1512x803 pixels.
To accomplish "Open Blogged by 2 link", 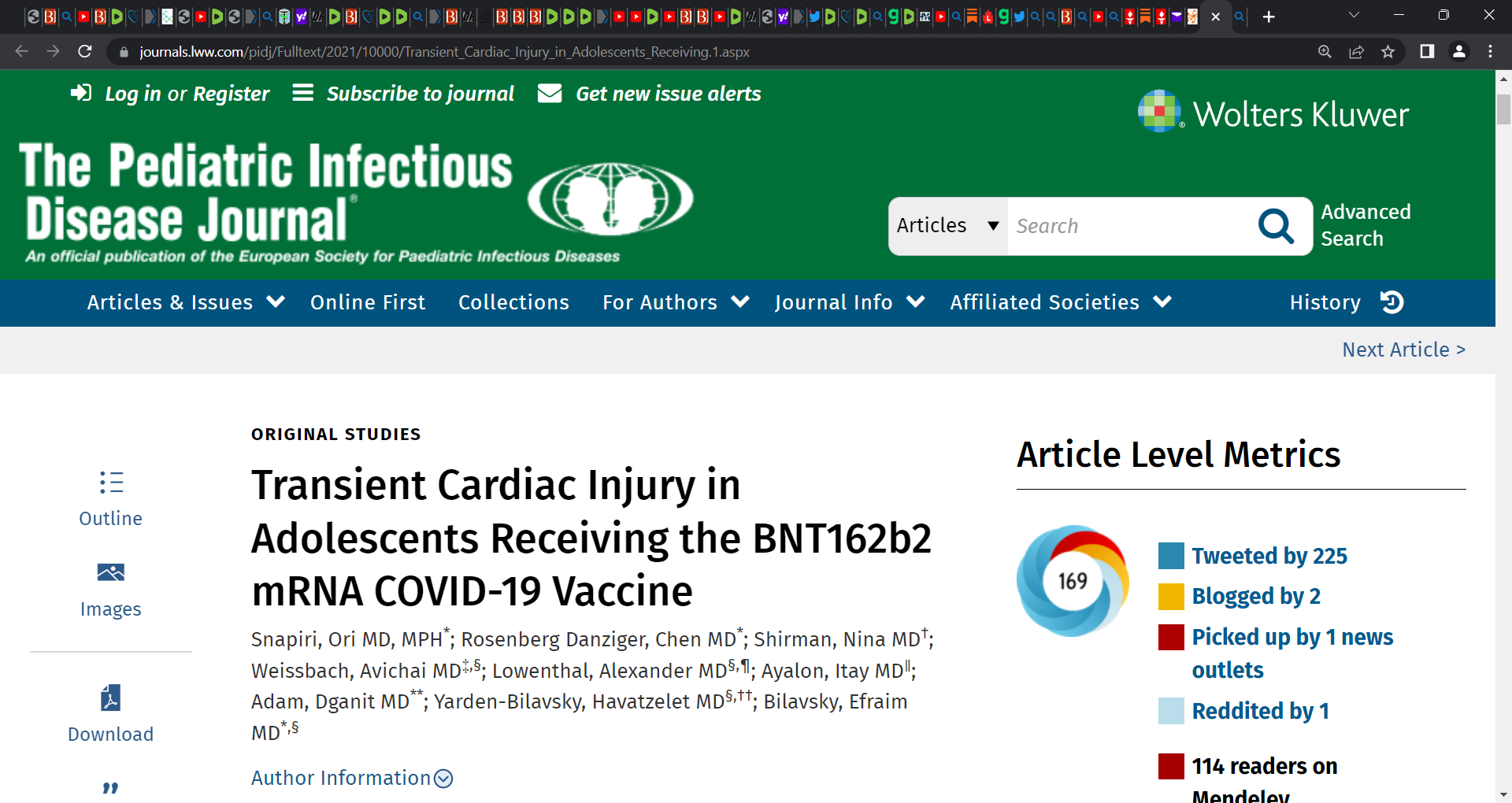I will coord(1256,597).
